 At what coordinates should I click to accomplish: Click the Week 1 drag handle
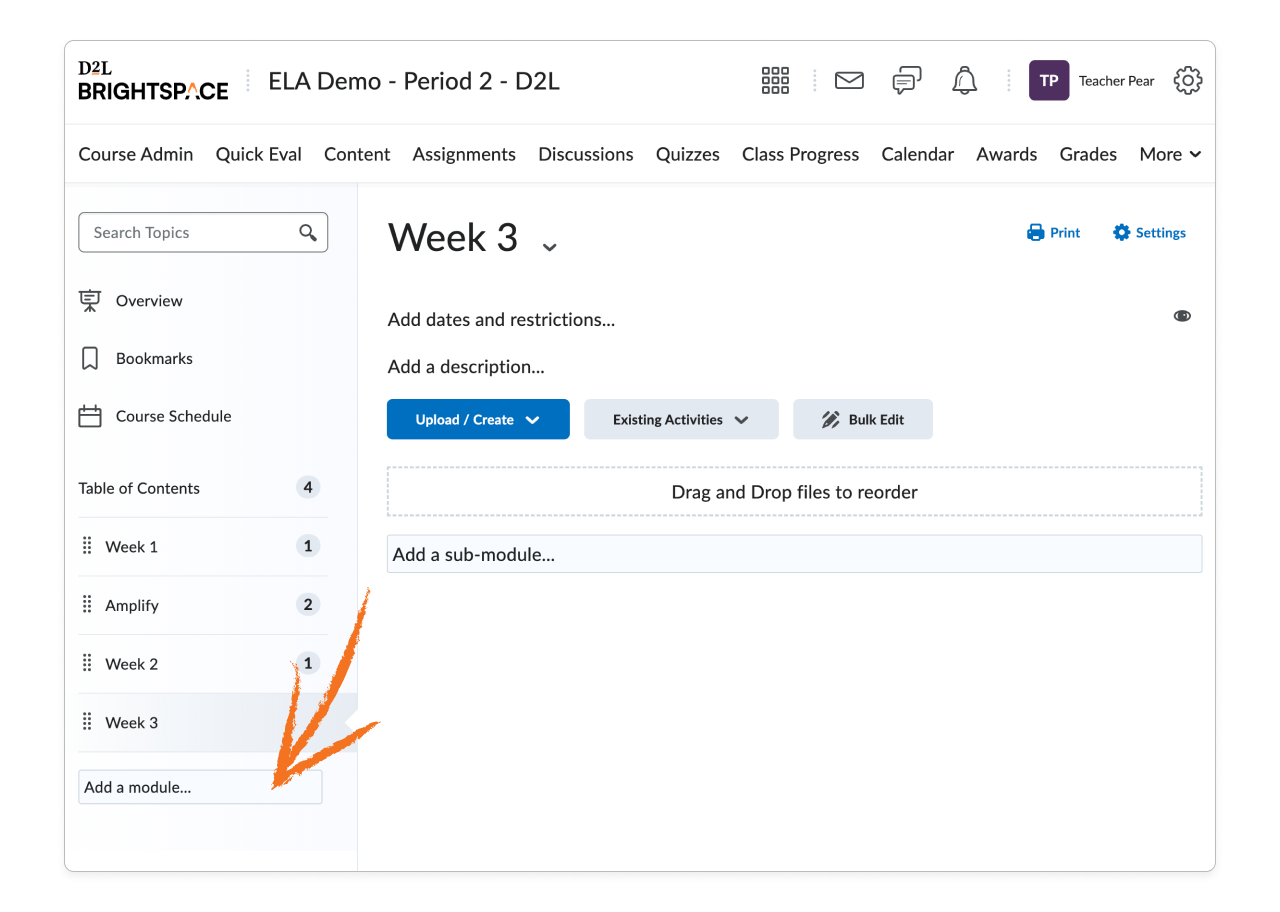coord(87,547)
